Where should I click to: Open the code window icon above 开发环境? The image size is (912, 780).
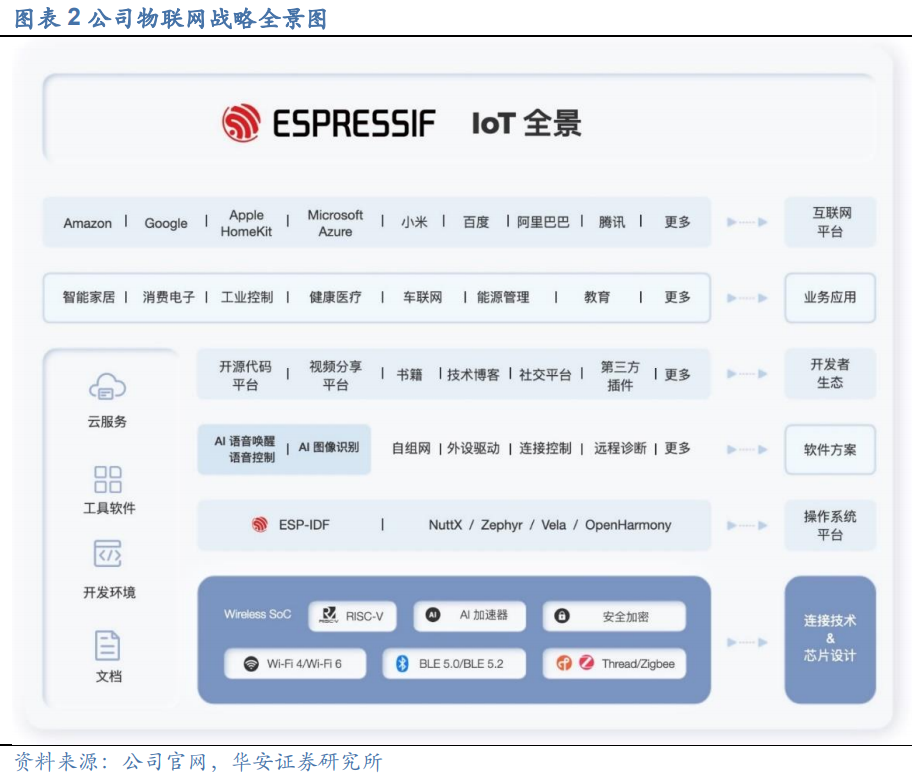pos(108,553)
